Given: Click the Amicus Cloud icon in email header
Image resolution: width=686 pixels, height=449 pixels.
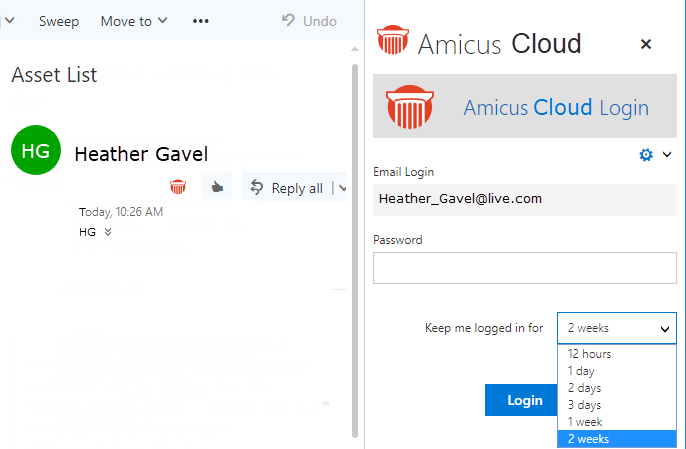Looking at the screenshot, I should [178, 187].
